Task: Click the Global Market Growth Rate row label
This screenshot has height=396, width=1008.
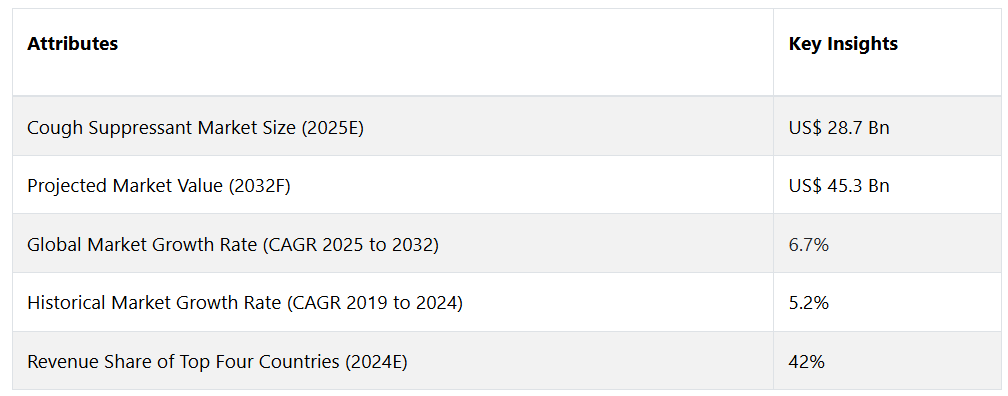Action: (233, 245)
